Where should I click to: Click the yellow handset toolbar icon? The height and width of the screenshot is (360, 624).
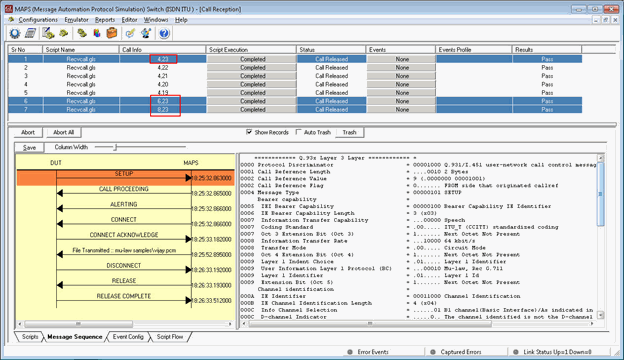[x=82, y=33]
